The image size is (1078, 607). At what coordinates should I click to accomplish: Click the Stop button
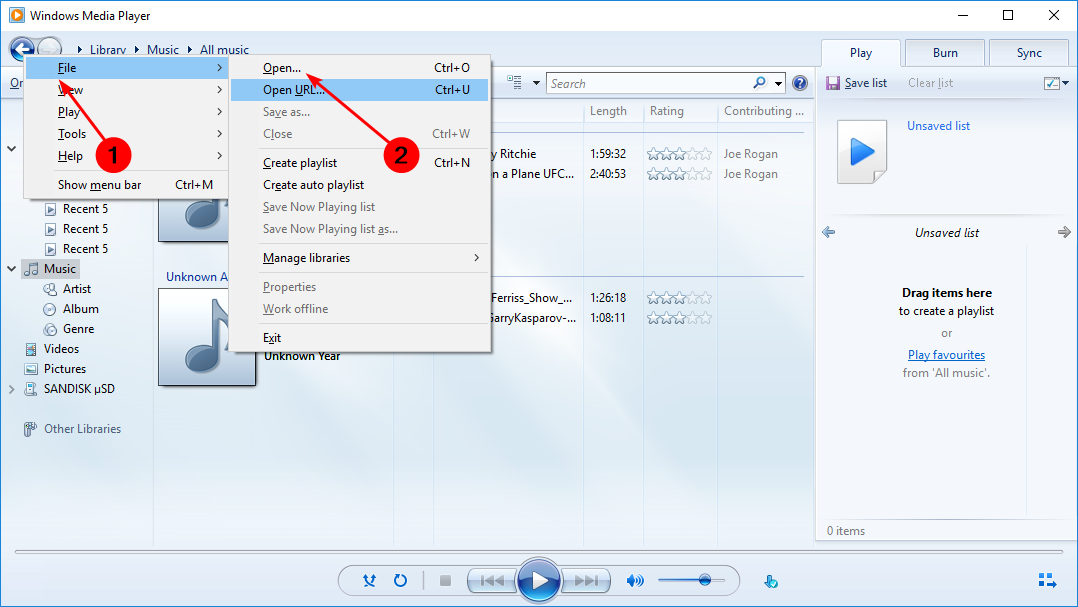(446, 581)
